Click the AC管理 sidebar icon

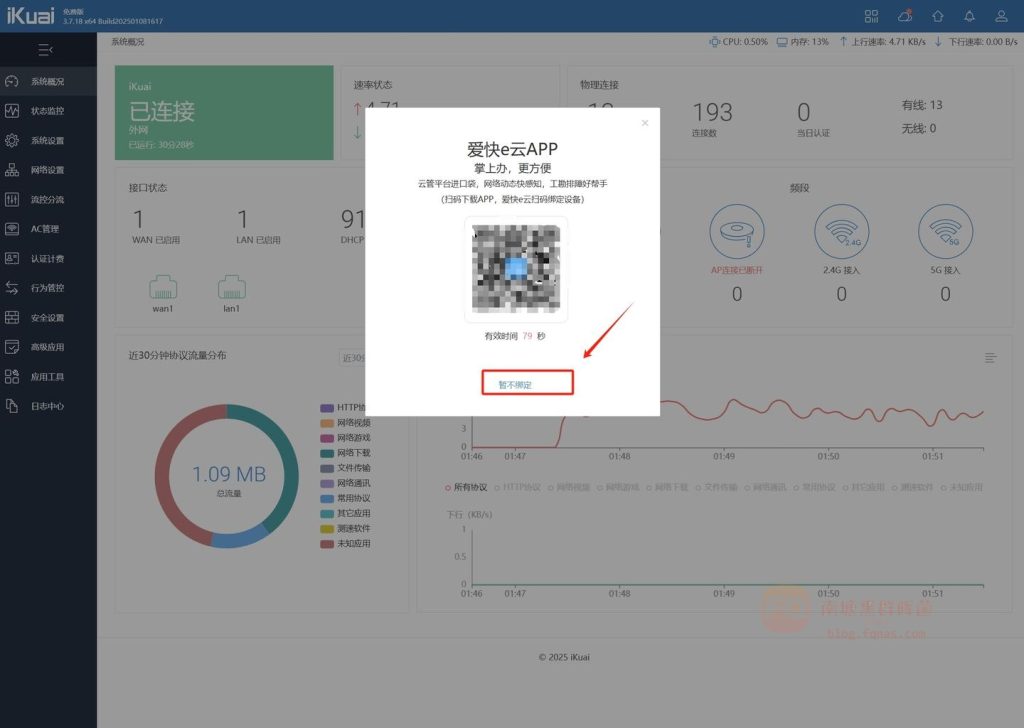click(x=13, y=229)
